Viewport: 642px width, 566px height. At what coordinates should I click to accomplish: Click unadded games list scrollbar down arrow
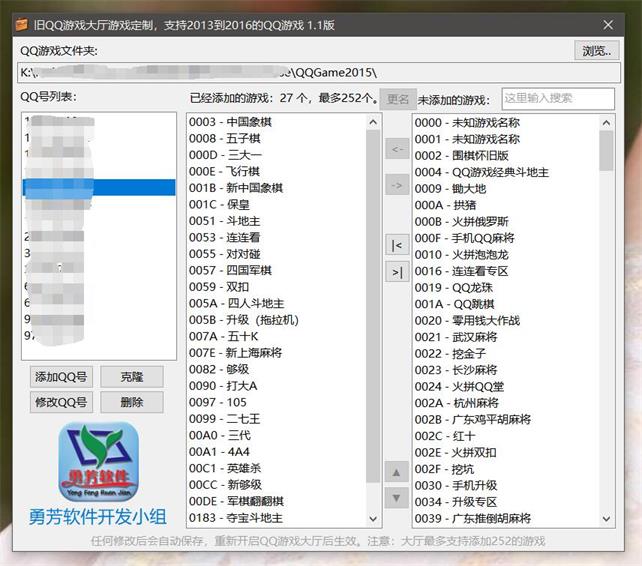[x=606, y=518]
